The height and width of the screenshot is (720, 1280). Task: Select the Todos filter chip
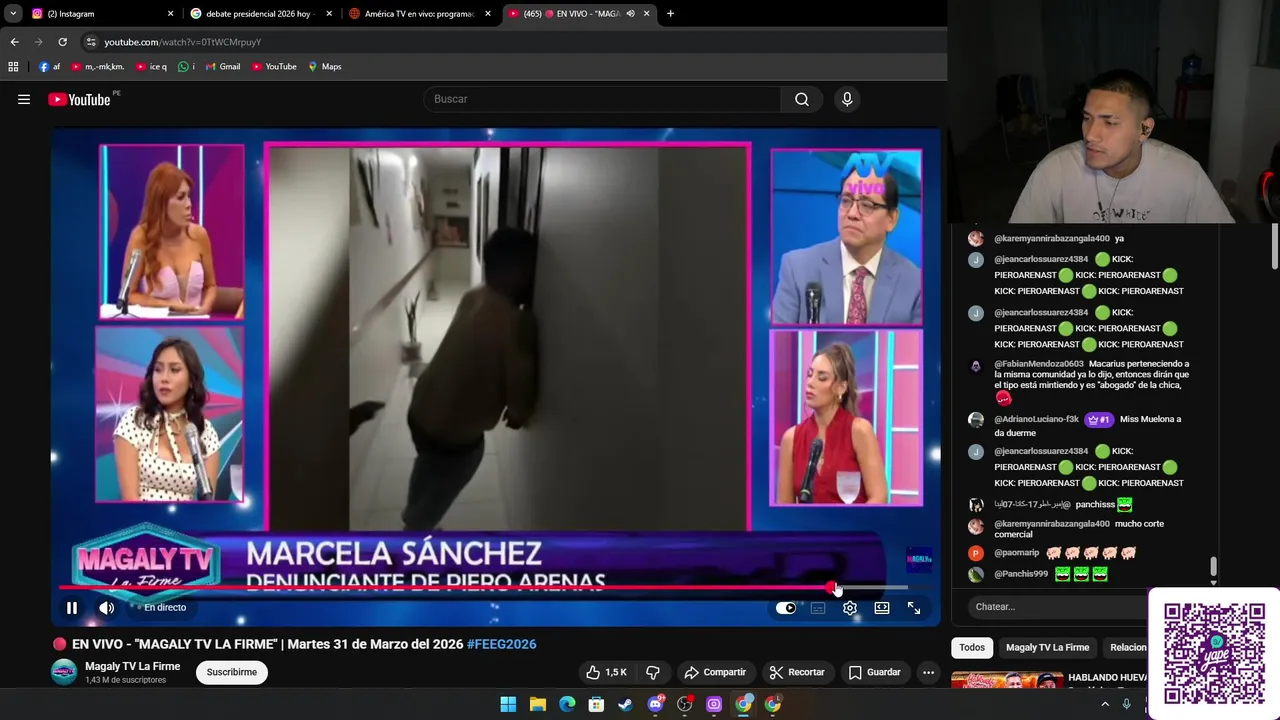[x=972, y=647]
